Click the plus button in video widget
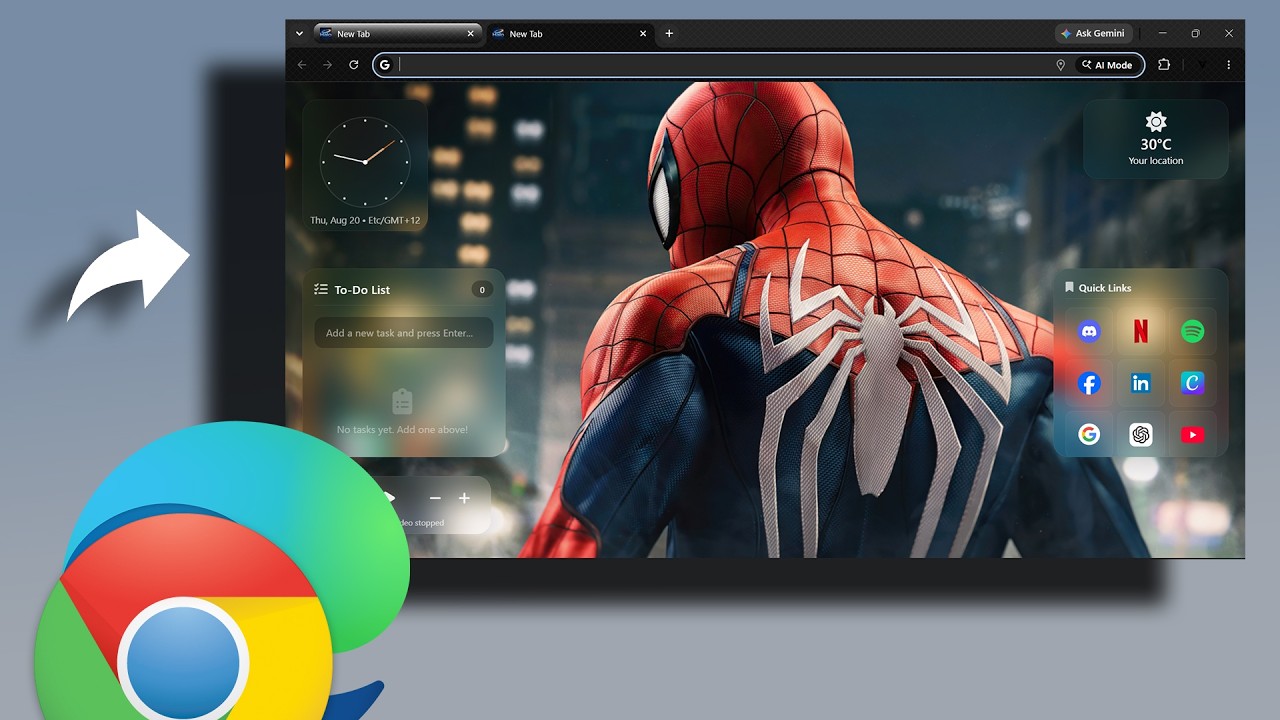This screenshot has width=1280, height=720. click(x=464, y=498)
